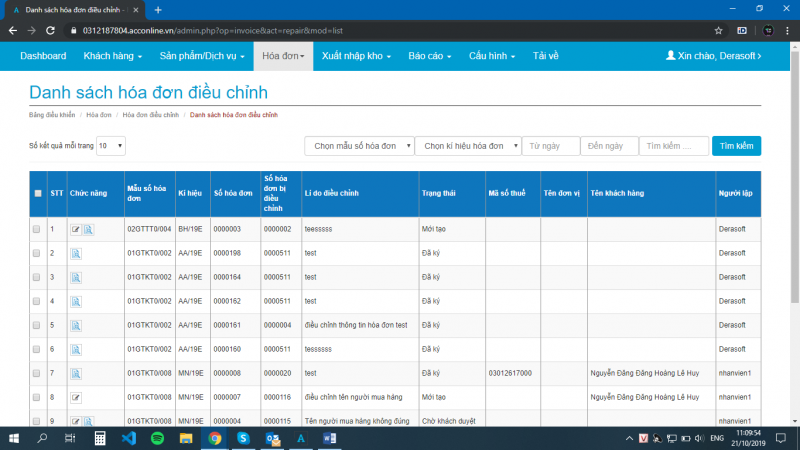
Task: Open Windows Start menu
Action: 14,438
